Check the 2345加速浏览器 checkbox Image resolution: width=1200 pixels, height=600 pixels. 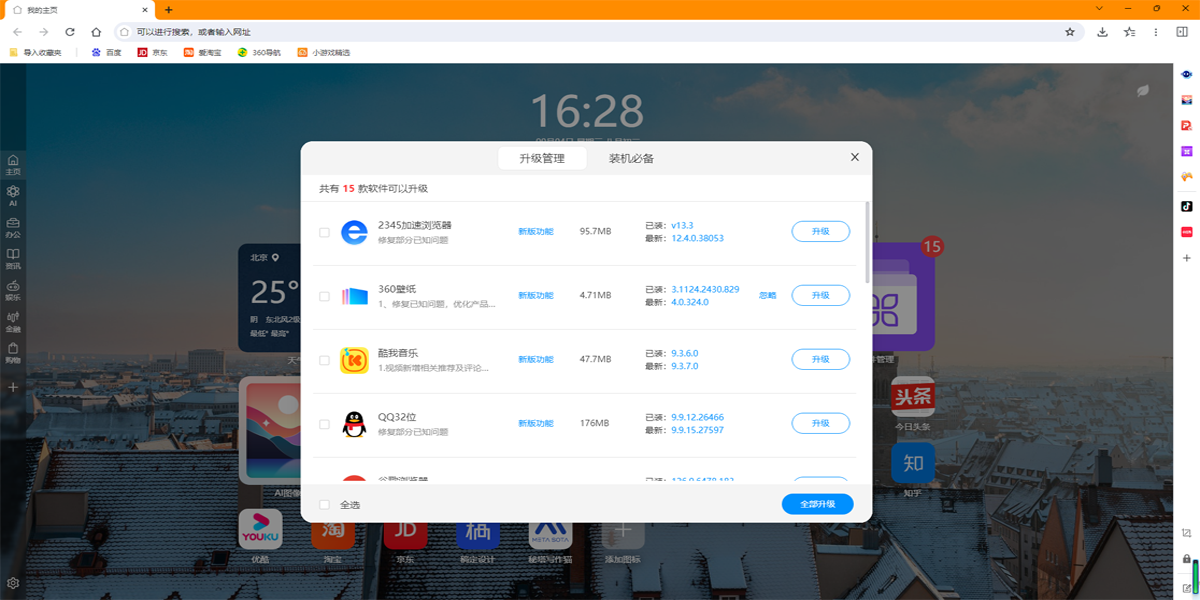click(324, 232)
